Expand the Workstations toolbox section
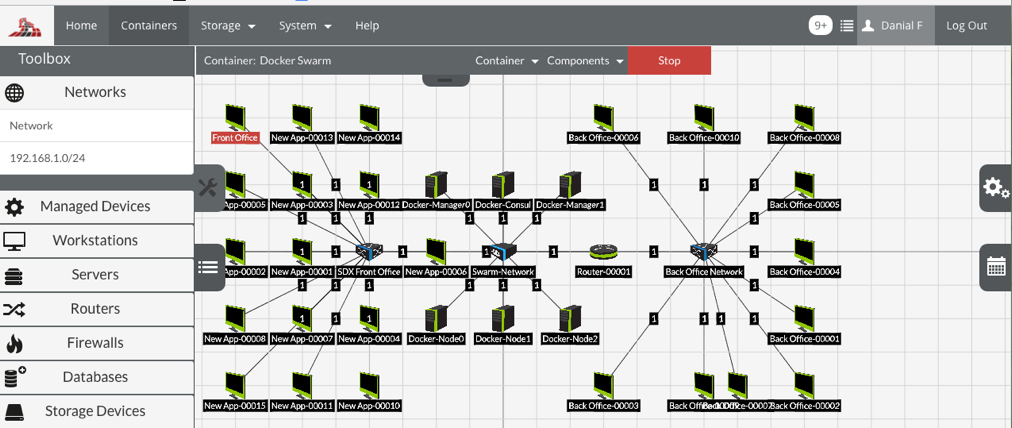The image size is (1012, 428). (x=97, y=241)
